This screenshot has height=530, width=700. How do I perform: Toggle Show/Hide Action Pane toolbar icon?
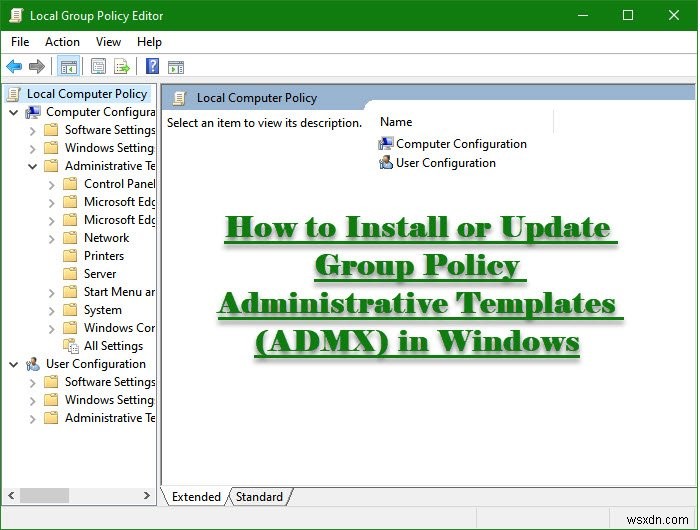(x=176, y=67)
